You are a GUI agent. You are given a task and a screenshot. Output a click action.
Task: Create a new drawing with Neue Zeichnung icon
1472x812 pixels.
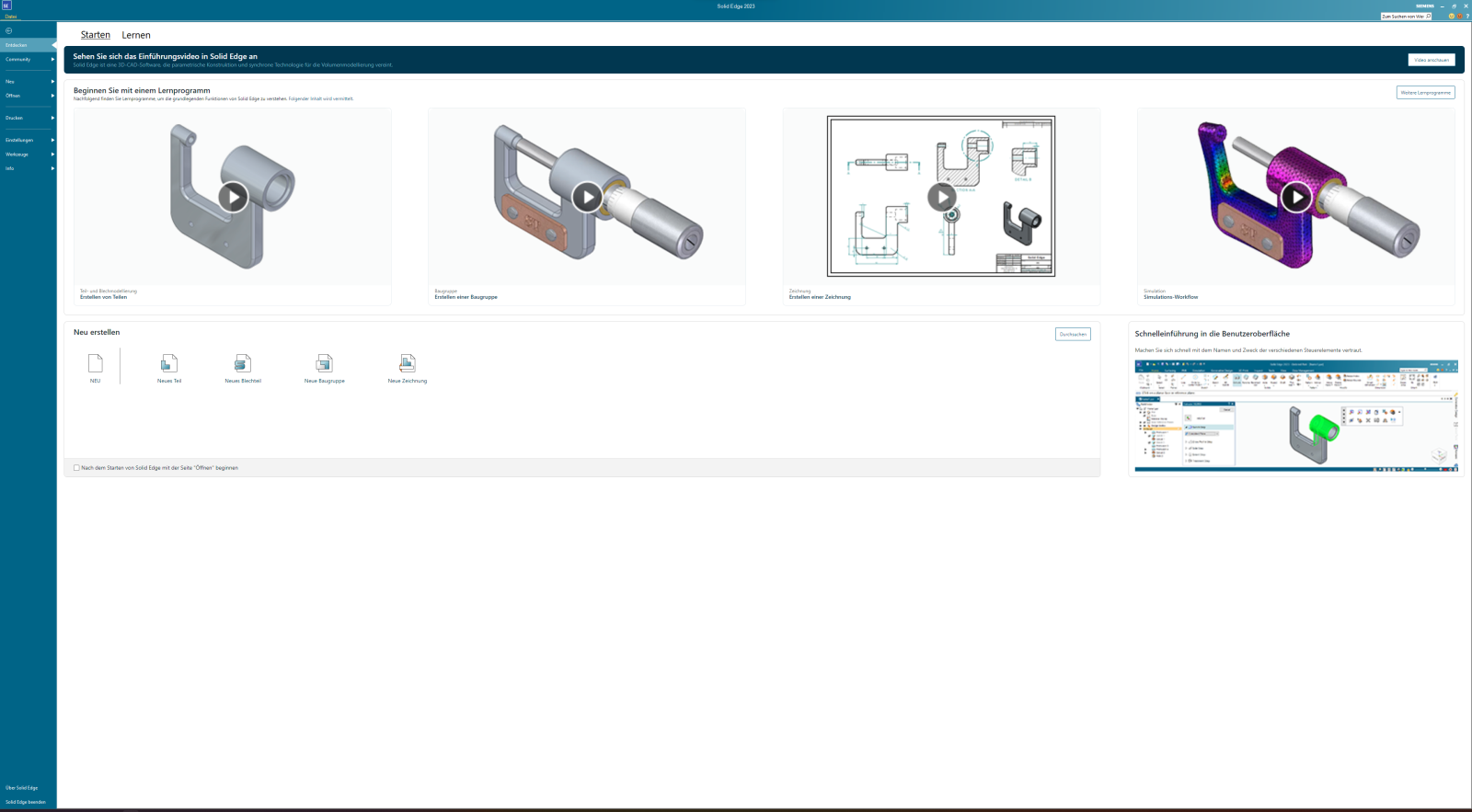coord(408,363)
